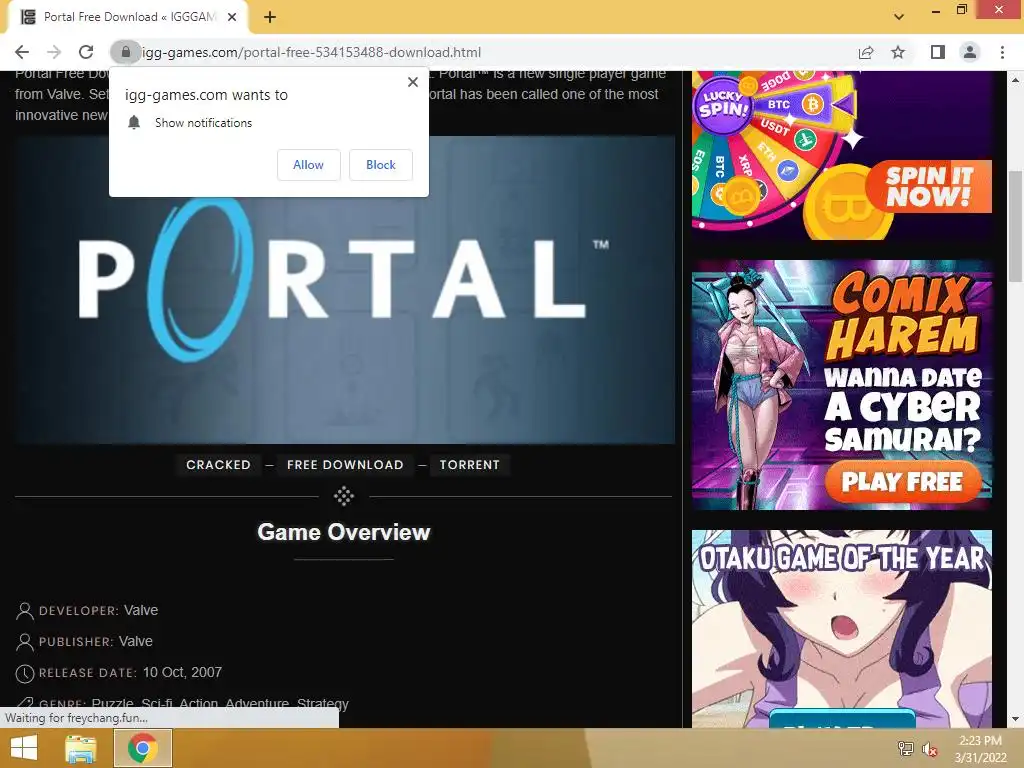Click the page vertical scrollbar thumb

(x=1015, y=226)
